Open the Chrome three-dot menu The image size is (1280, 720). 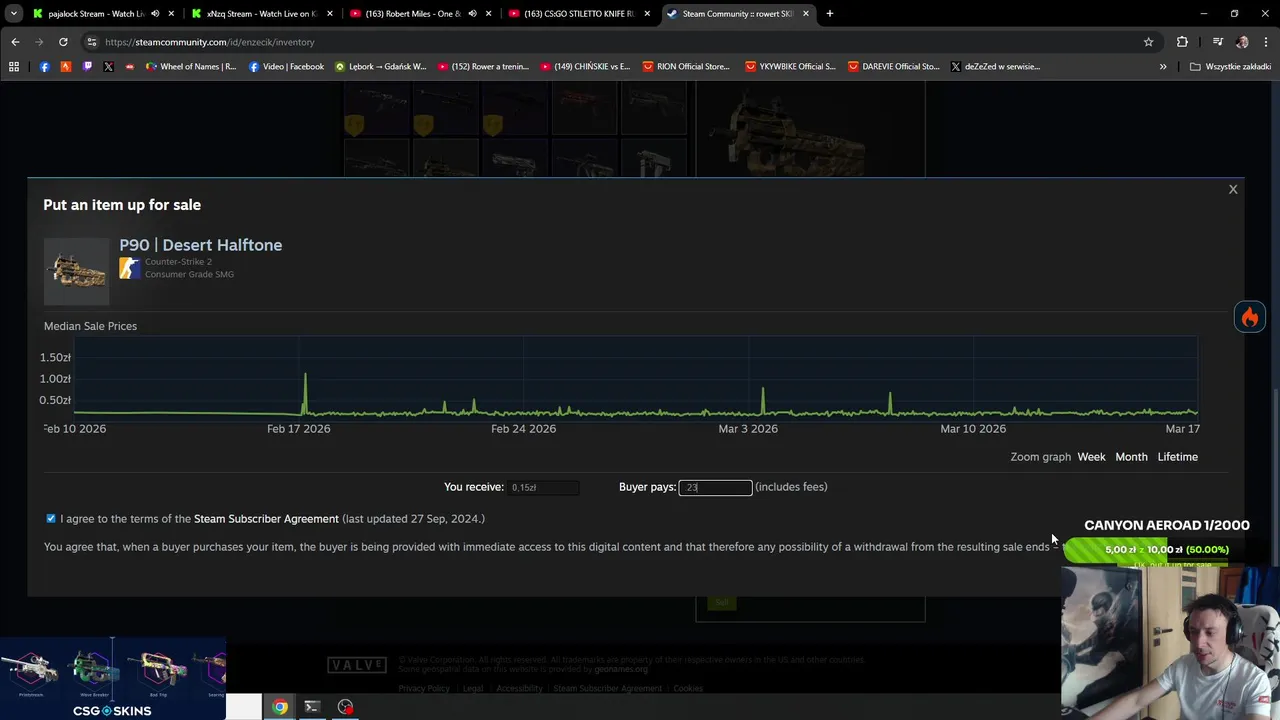[1266, 42]
